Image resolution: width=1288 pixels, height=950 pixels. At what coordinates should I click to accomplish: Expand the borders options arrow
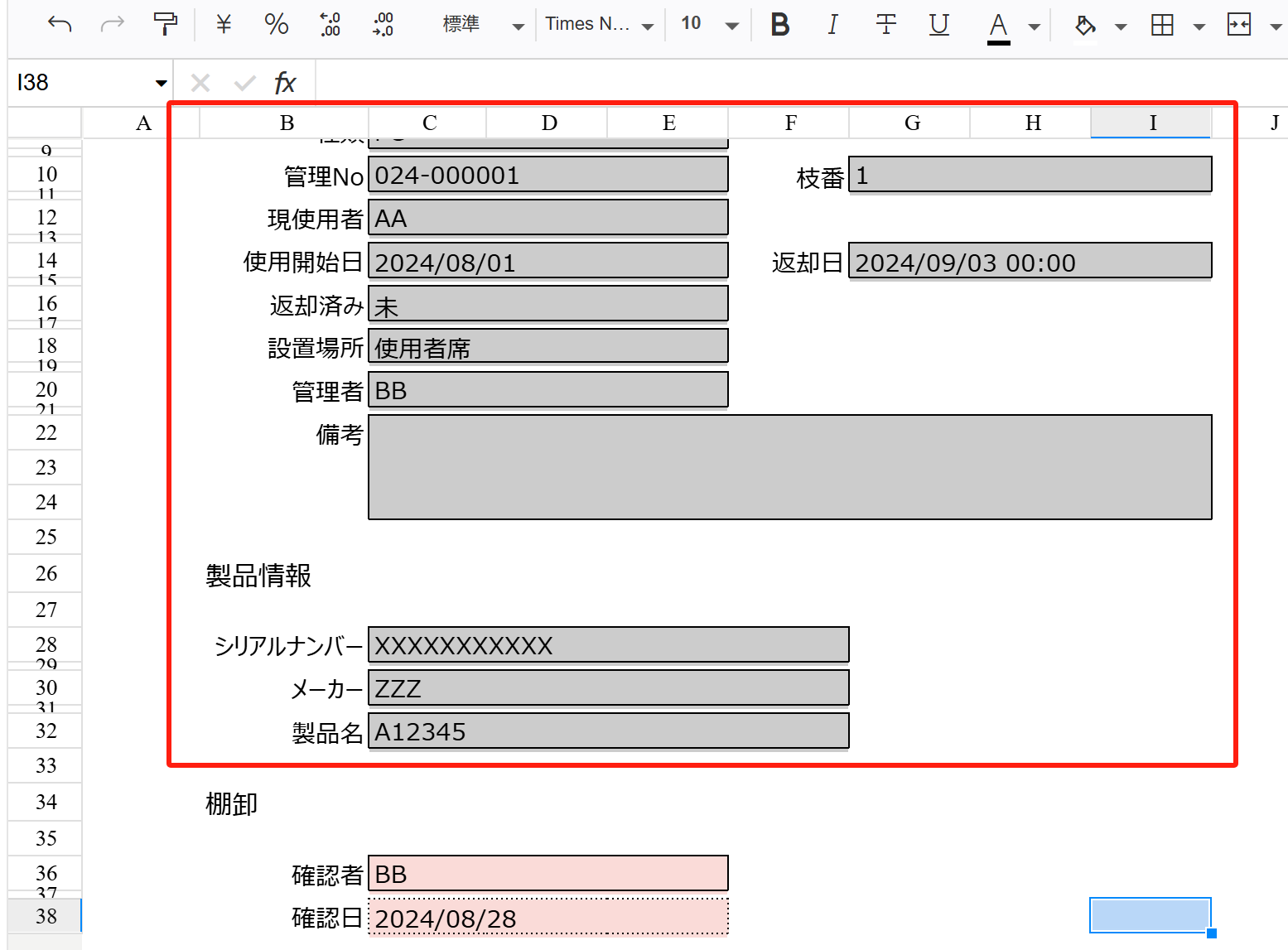[x=1199, y=27]
